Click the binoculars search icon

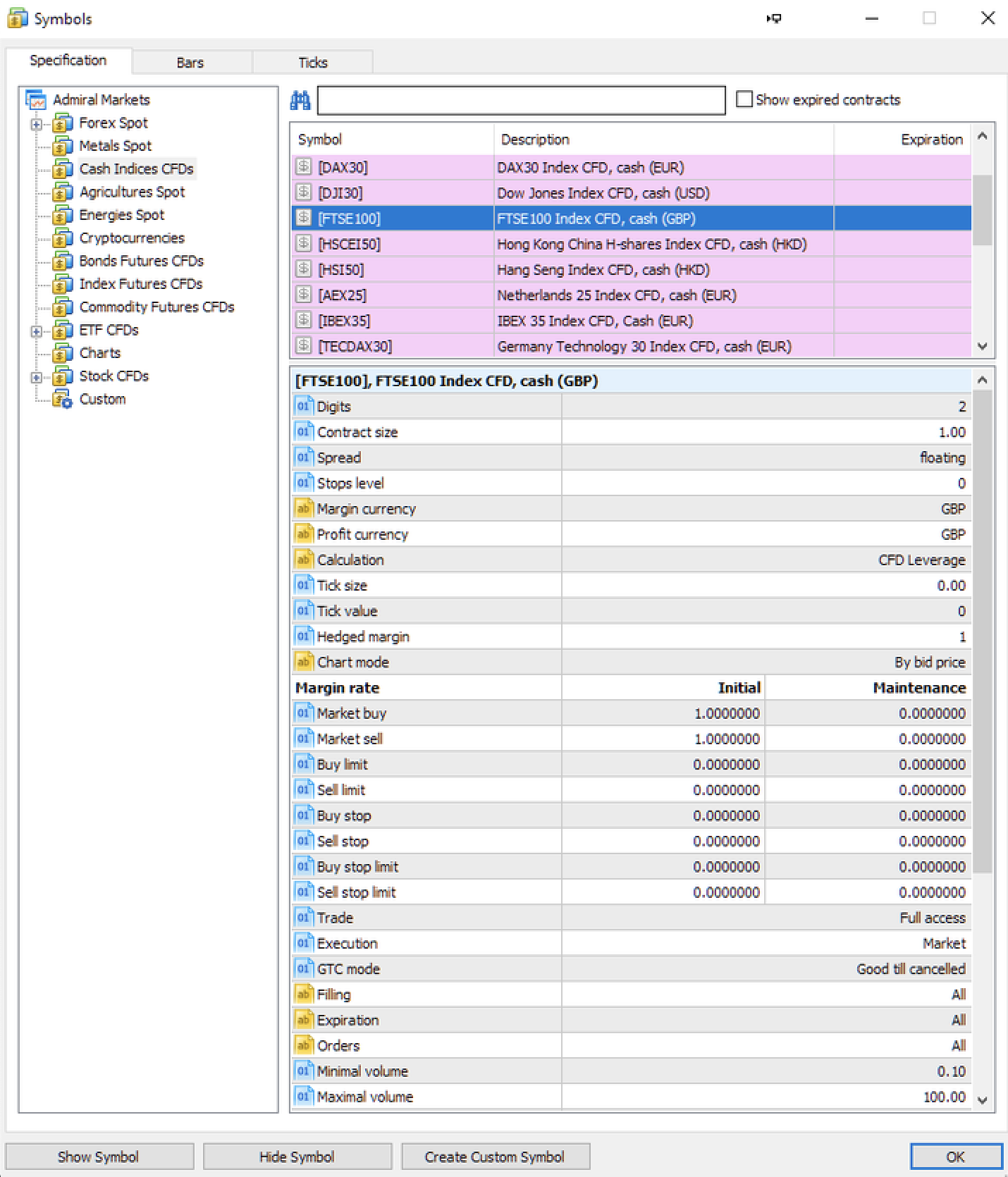coord(300,101)
